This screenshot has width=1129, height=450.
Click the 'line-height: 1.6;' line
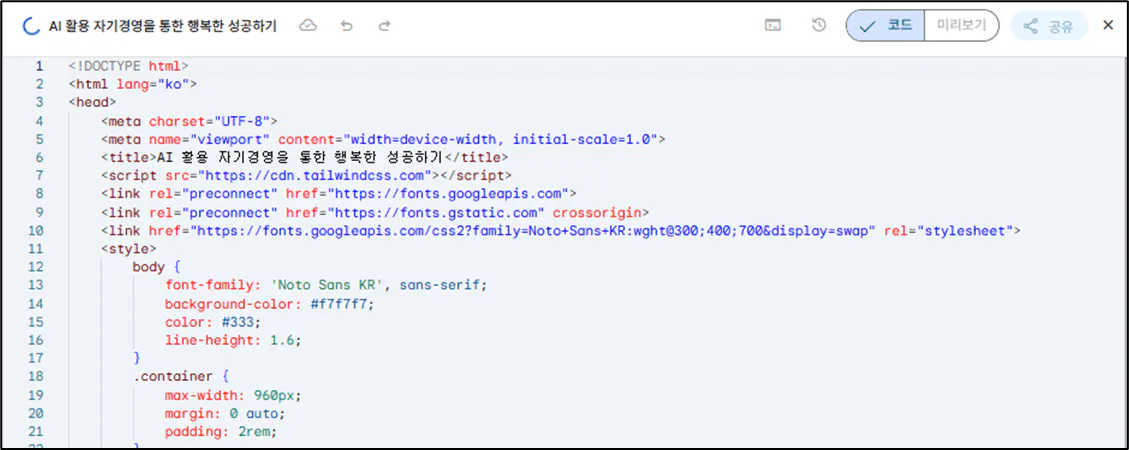click(x=233, y=341)
